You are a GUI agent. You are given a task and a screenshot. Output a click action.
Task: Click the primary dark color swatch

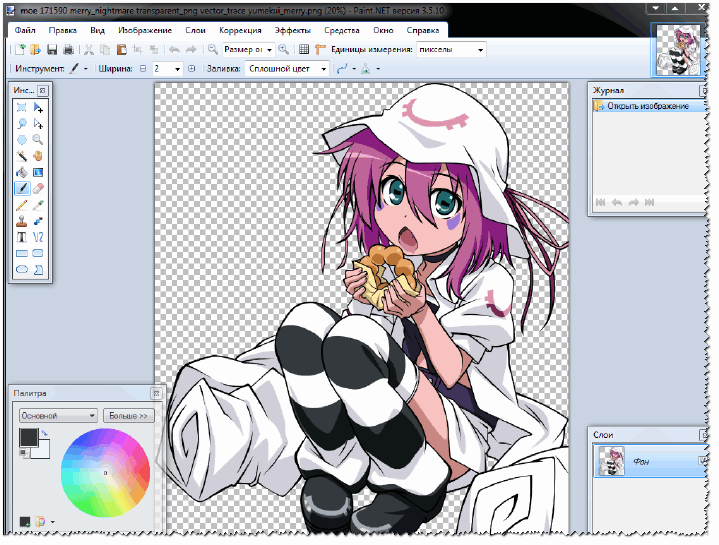28,437
